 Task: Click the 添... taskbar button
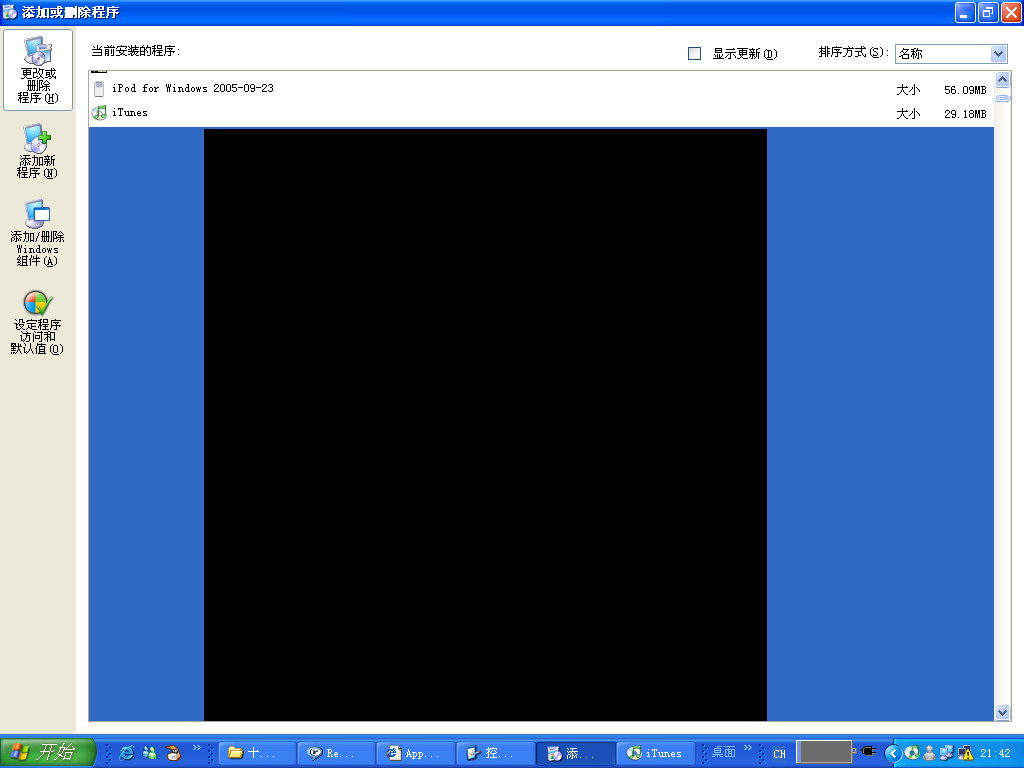pyautogui.click(x=575, y=753)
